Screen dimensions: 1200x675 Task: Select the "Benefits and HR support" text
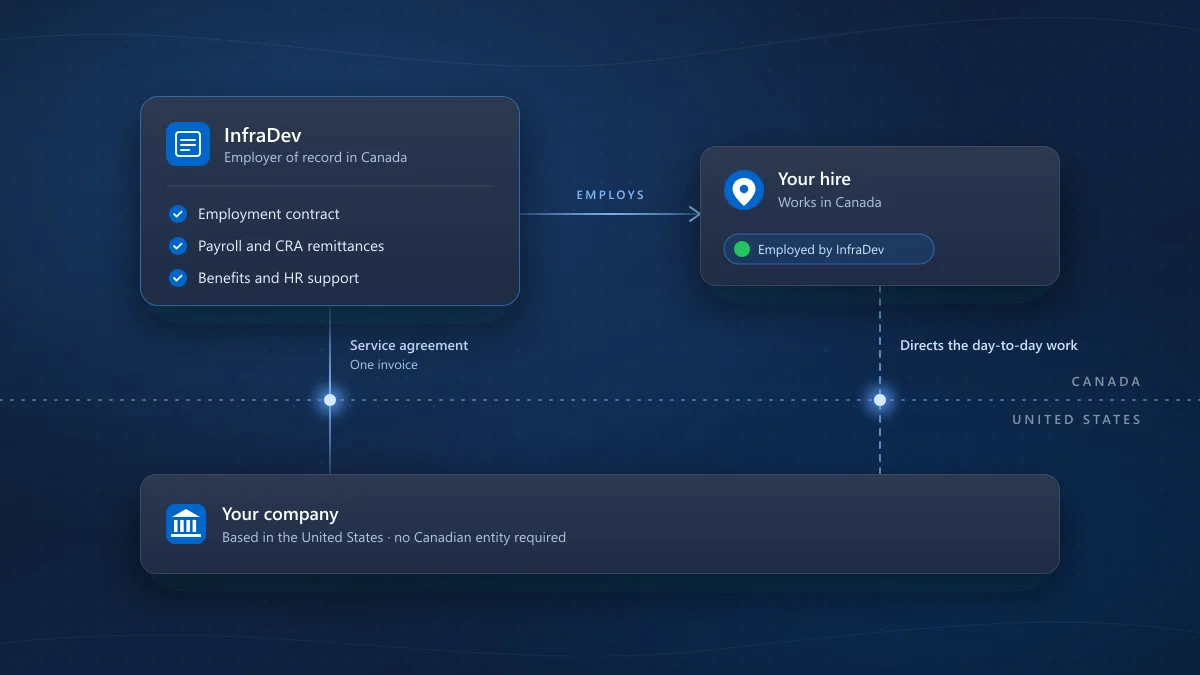click(278, 278)
